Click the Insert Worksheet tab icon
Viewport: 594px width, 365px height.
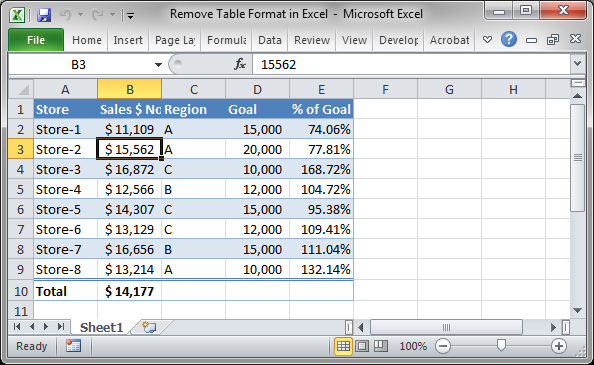click(x=149, y=327)
